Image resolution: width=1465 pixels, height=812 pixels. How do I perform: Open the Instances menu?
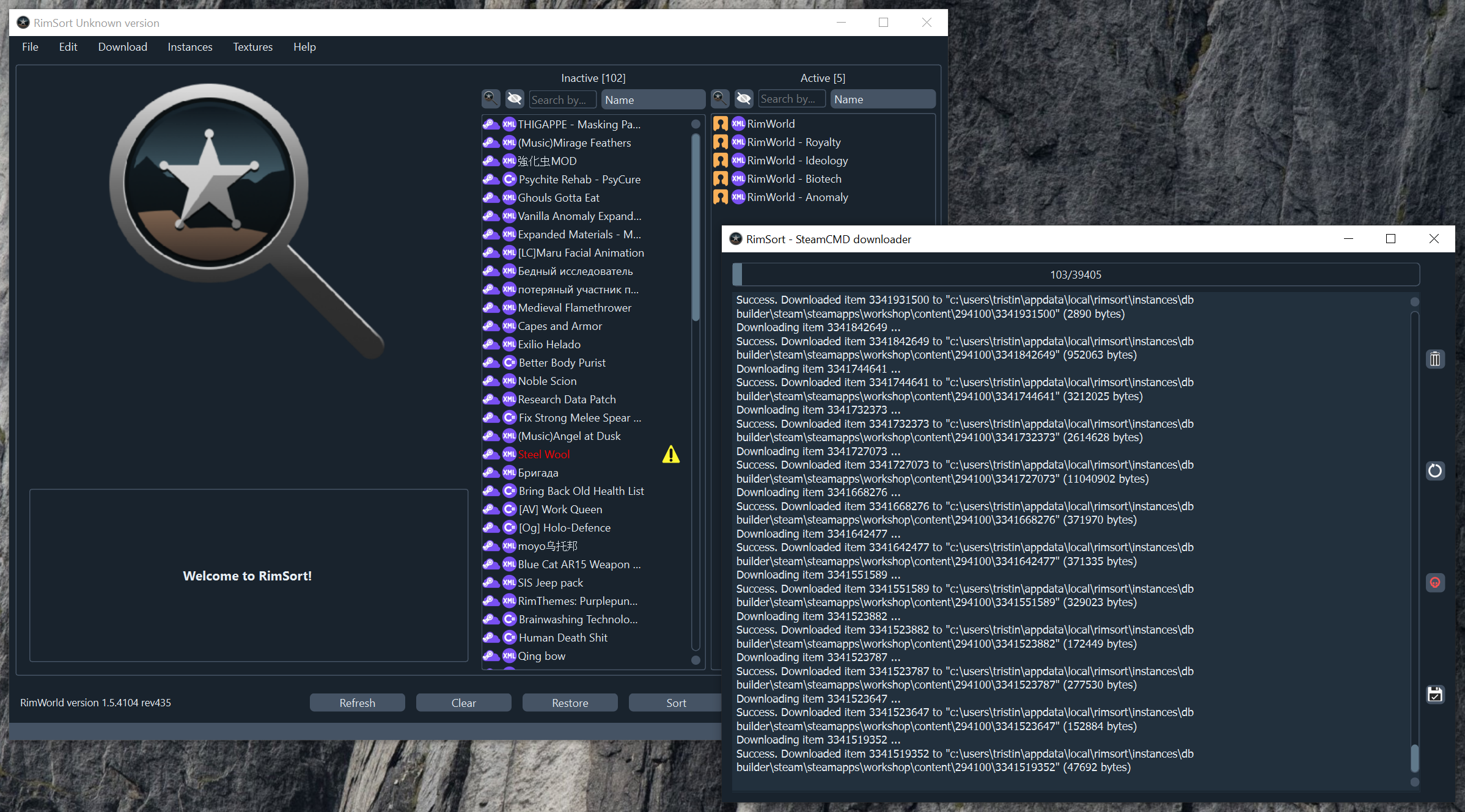pyautogui.click(x=189, y=47)
